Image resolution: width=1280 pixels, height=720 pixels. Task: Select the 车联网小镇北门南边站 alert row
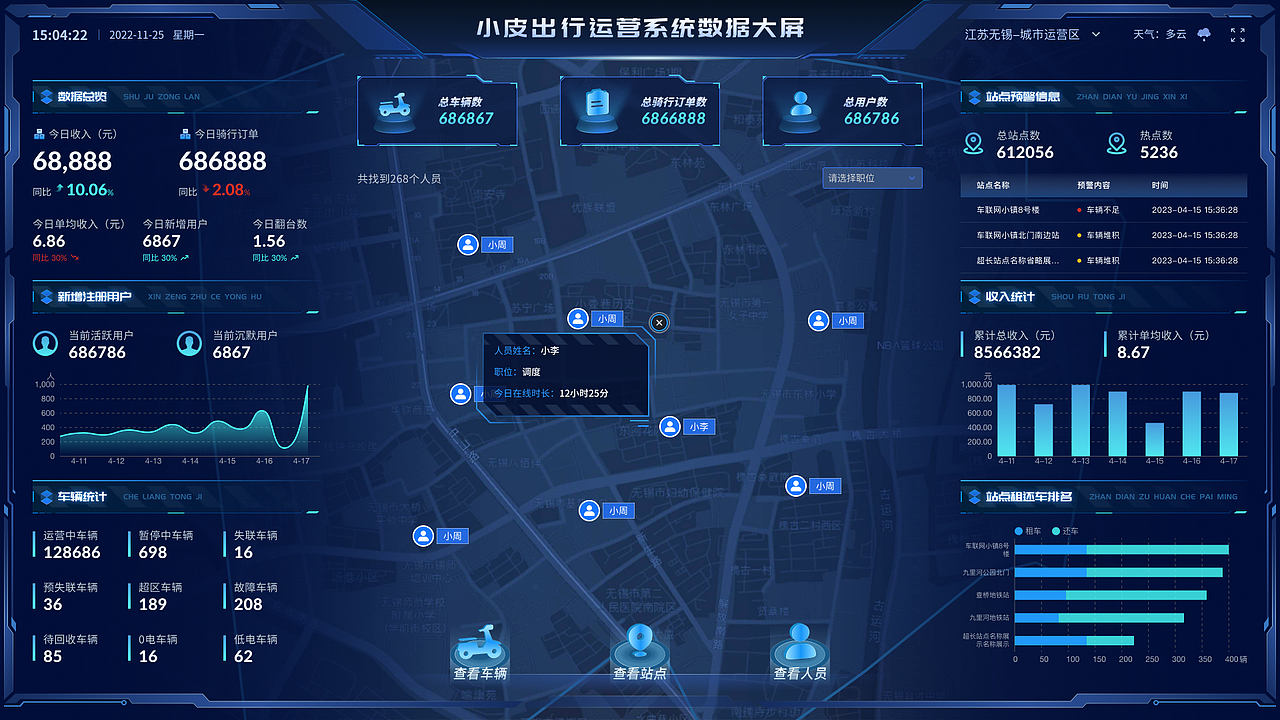[x=1104, y=235]
